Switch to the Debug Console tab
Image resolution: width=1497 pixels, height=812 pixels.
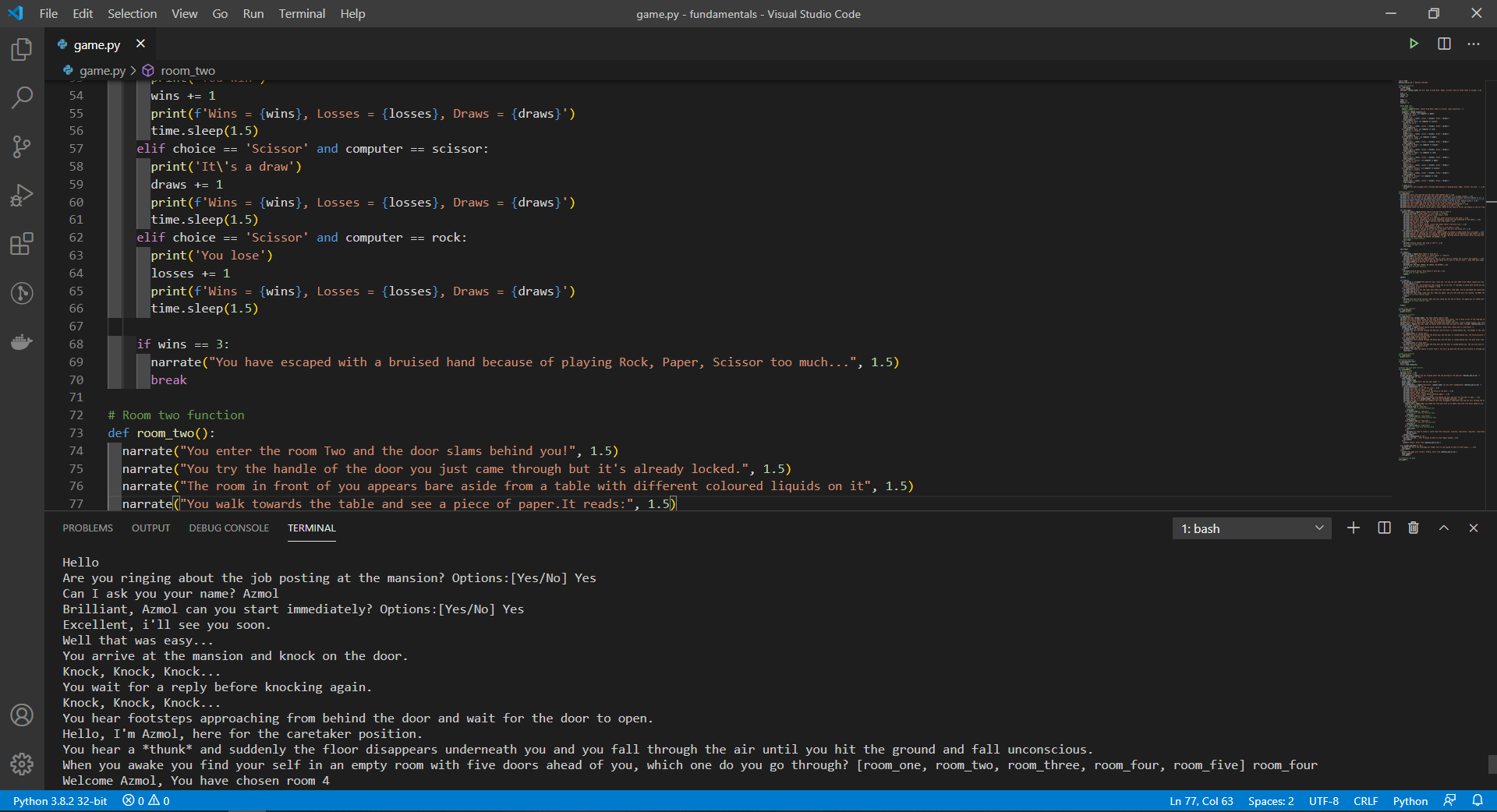pyautogui.click(x=228, y=528)
